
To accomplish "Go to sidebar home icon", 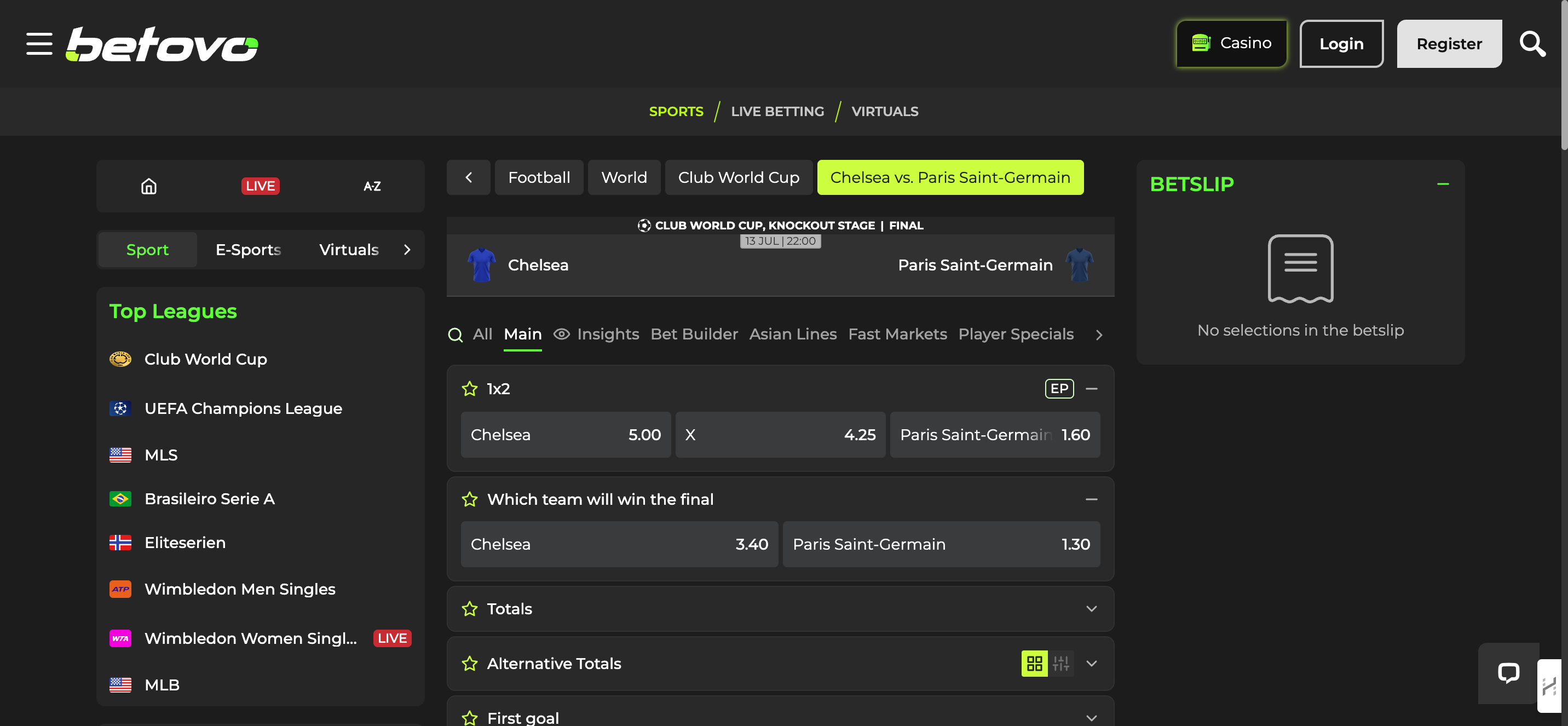I will point(149,186).
